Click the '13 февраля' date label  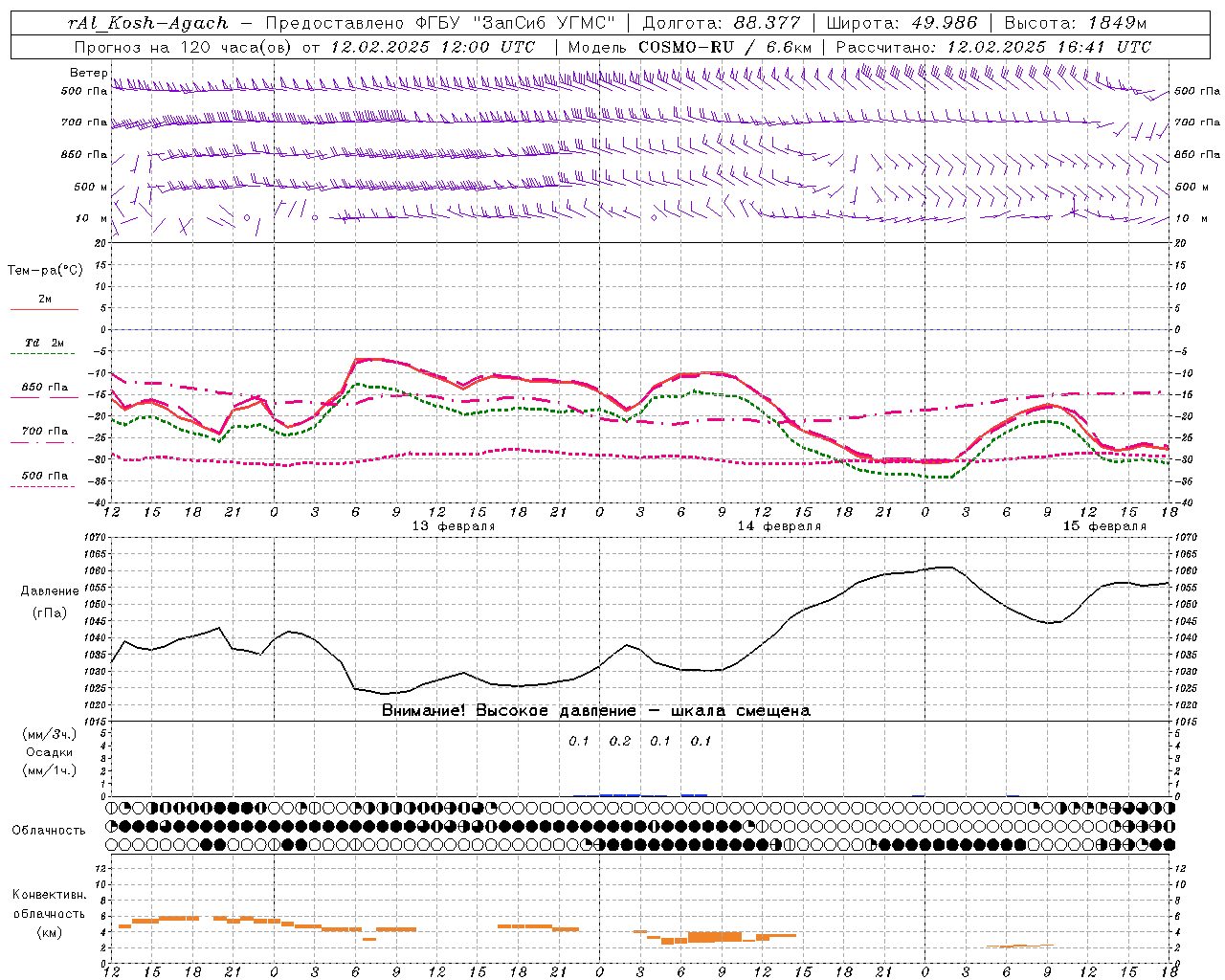[x=454, y=526]
